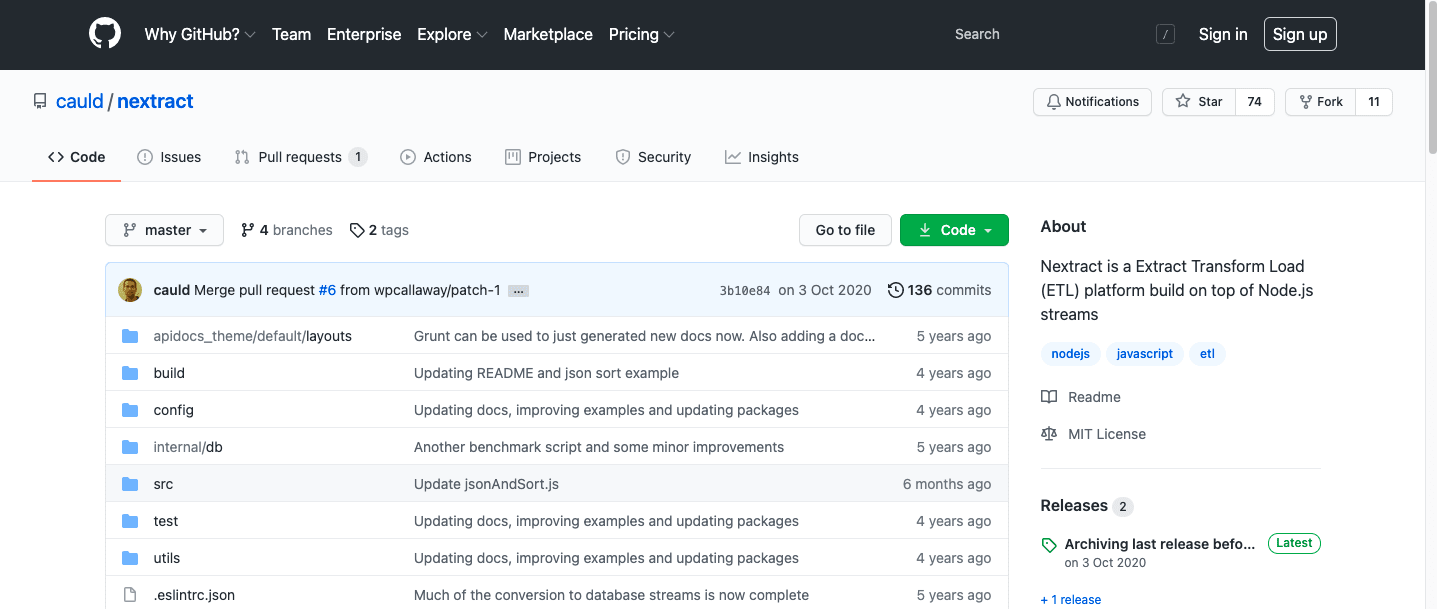The width and height of the screenshot is (1437, 609).
Task: Open the master branch dropdown
Action: point(165,230)
